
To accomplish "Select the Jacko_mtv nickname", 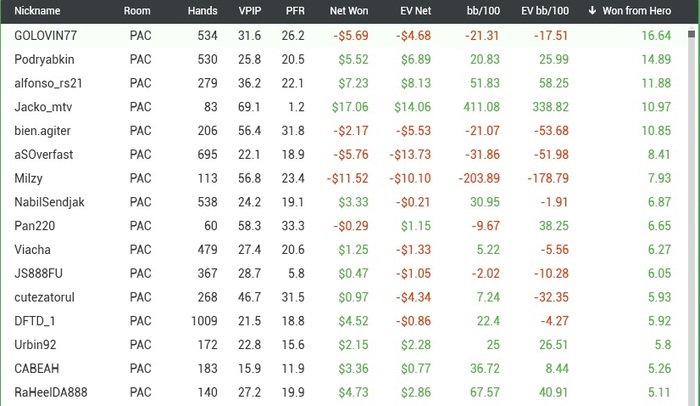I will pos(43,107).
